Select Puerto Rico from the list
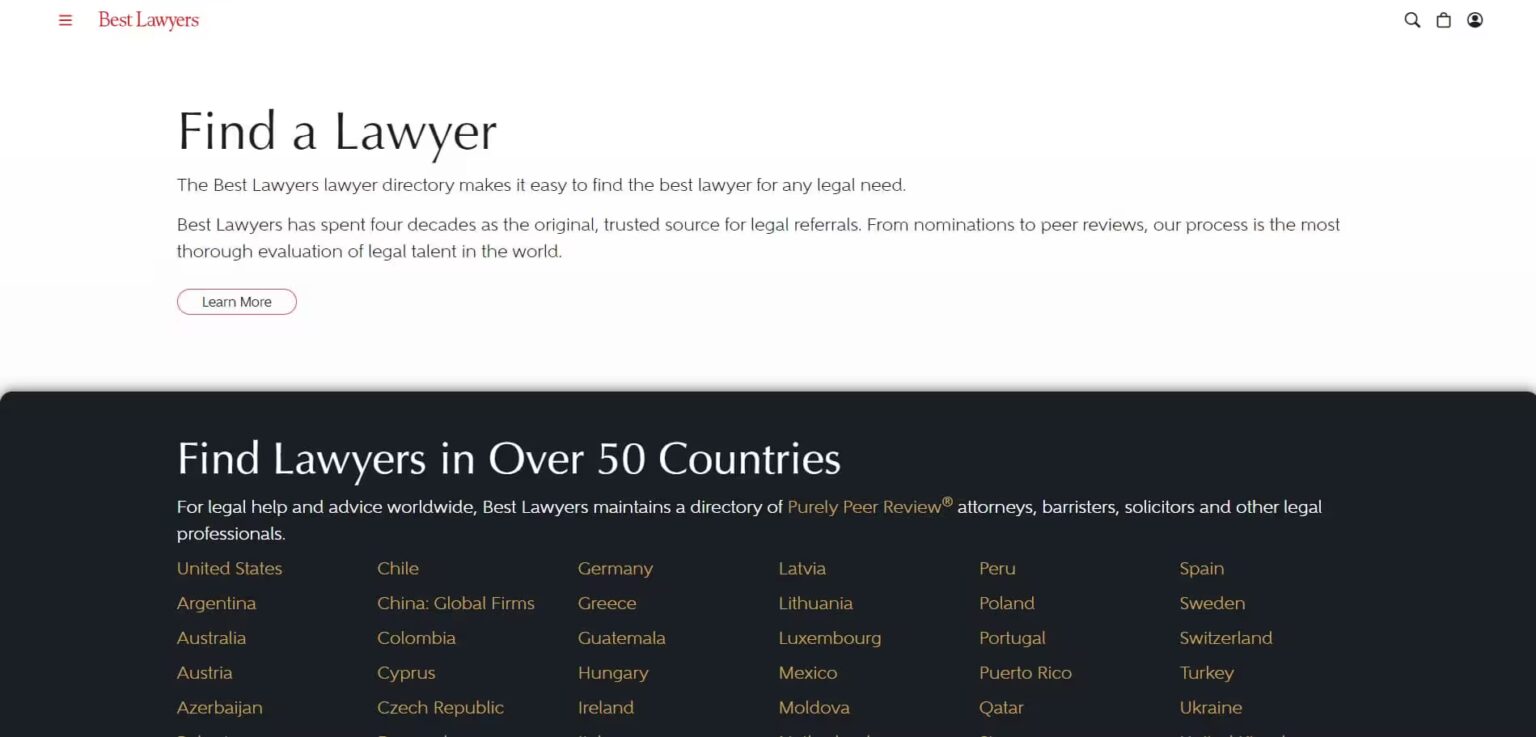Screen dimensions: 1536x737 pyautogui.click(x=1026, y=672)
